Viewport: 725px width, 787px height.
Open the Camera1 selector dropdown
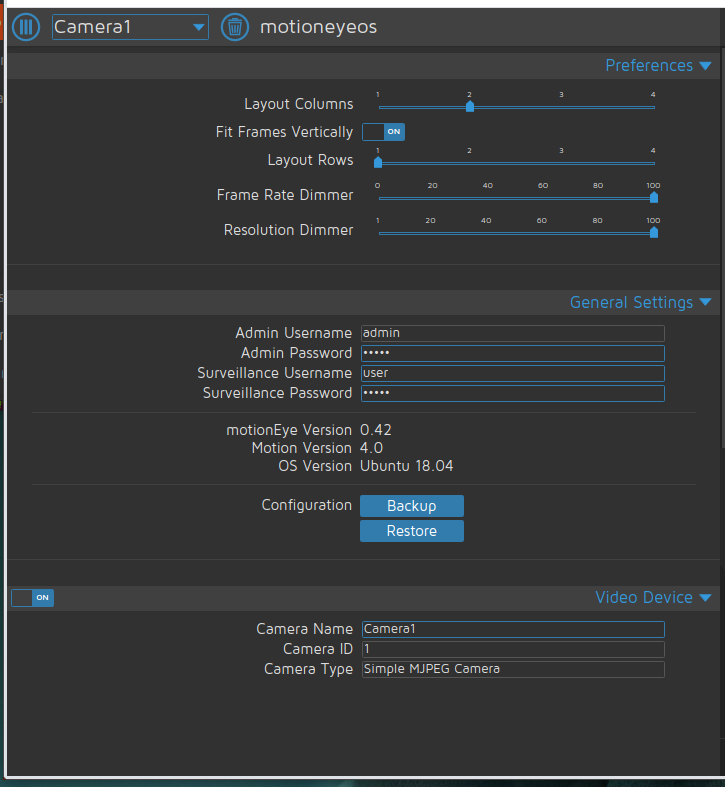tap(130, 27)
